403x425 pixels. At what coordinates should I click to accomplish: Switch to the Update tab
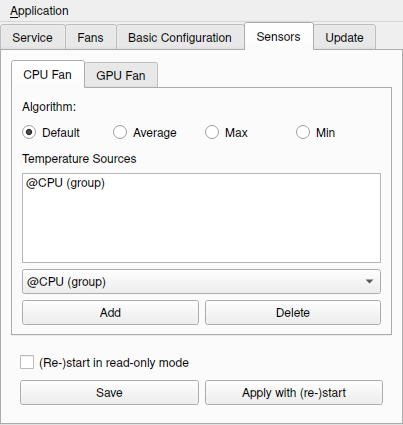(344, 37)
